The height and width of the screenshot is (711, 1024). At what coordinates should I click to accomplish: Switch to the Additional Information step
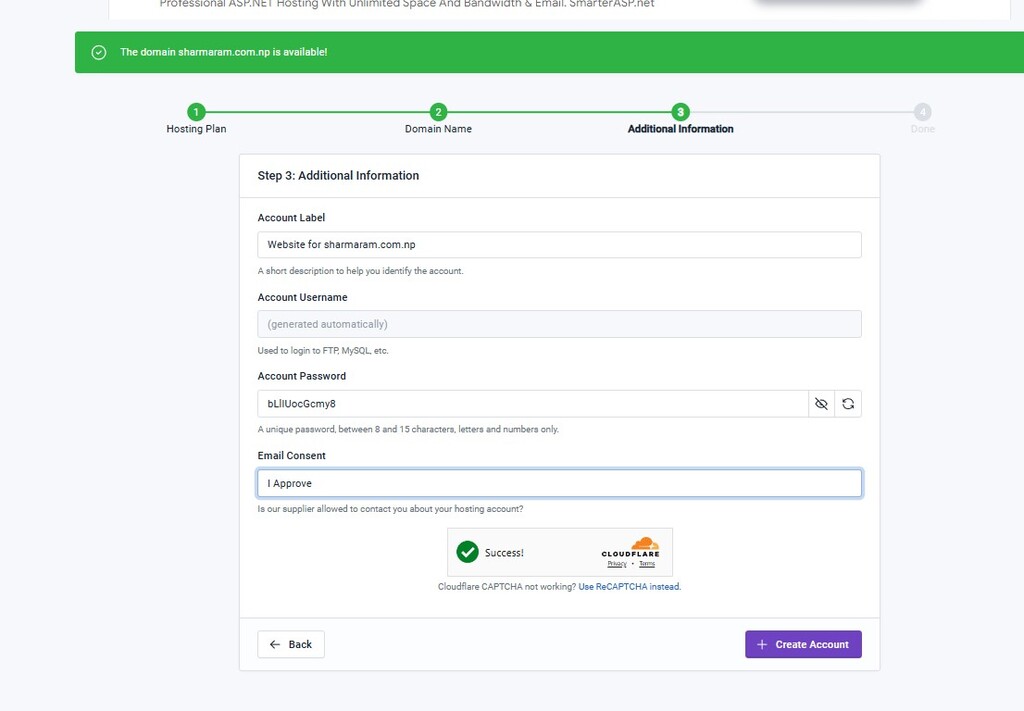680,111
